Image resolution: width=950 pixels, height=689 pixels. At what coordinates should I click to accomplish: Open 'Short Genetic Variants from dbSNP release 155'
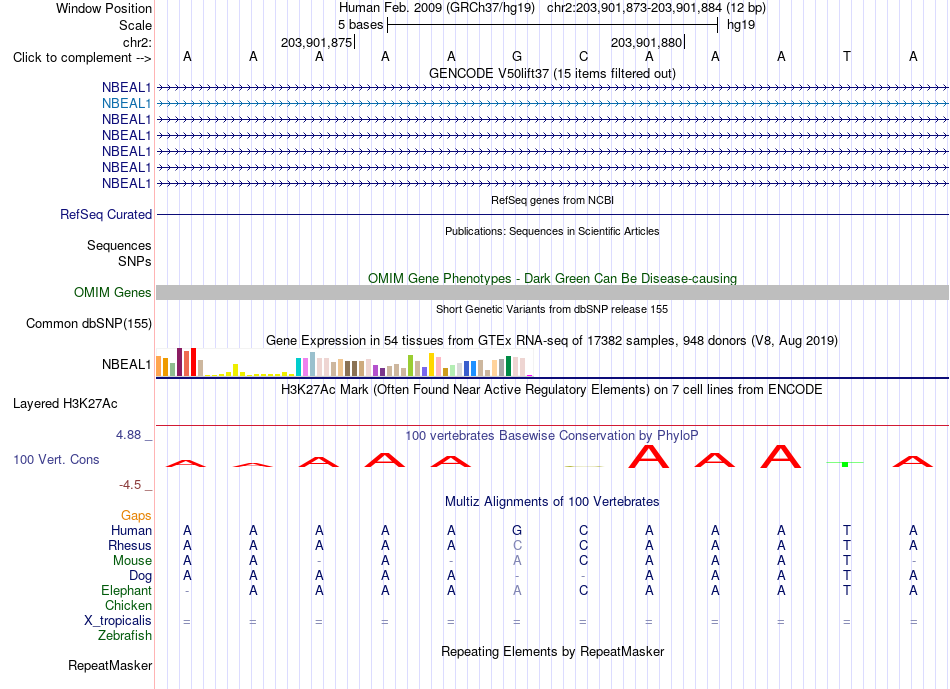(552, 309)
